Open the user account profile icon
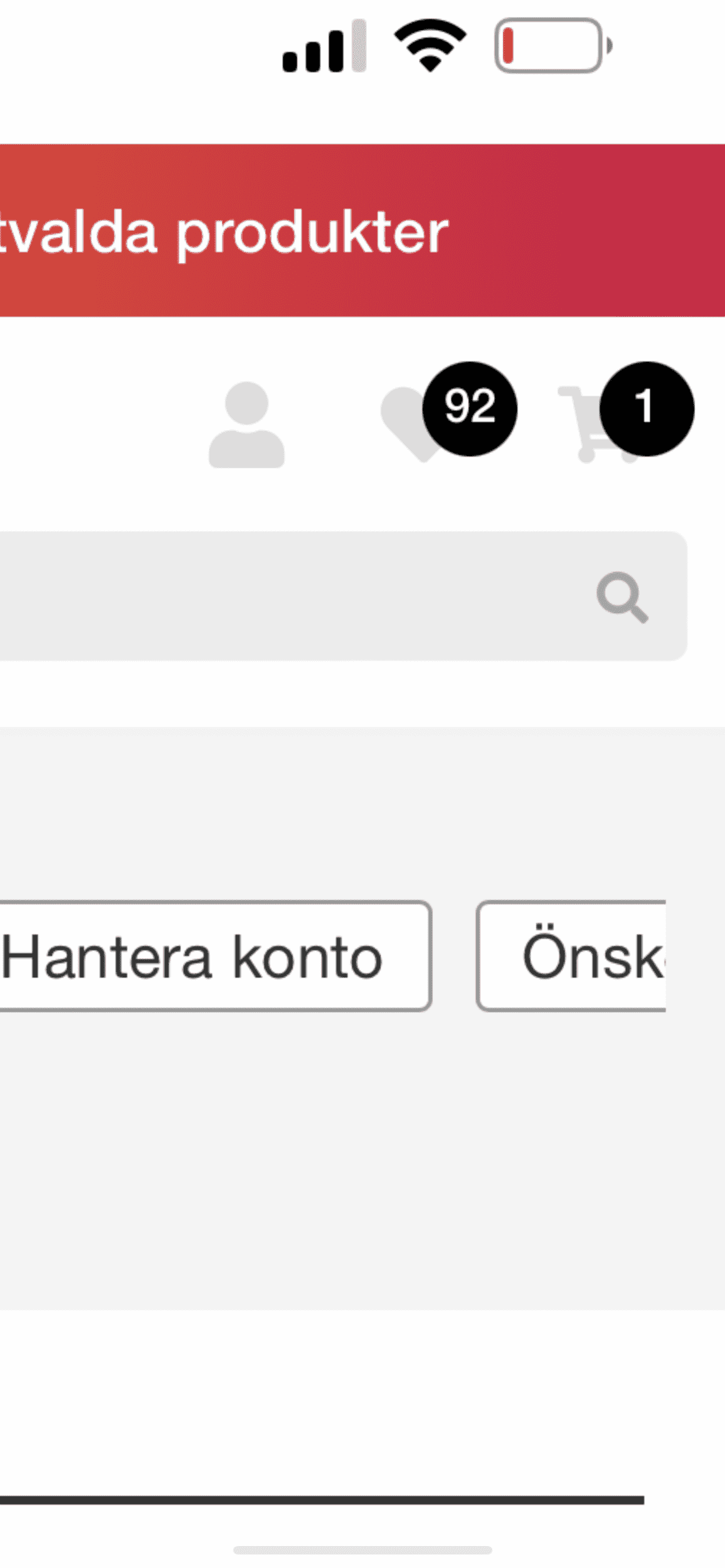The height and width of the screenshot is (1568, 725). (x=246, y=425)
